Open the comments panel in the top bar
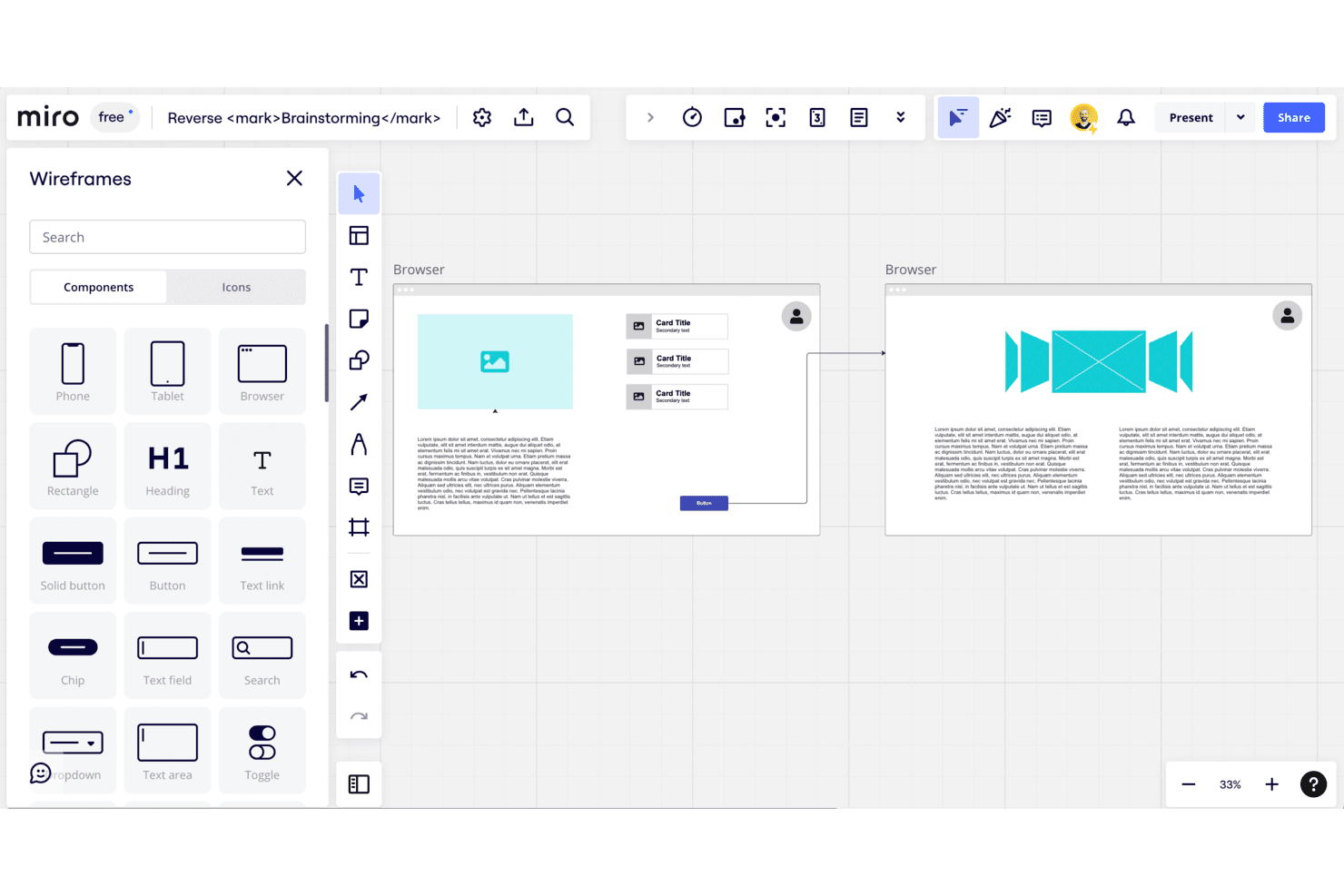1344x896 pixels. (x=1042, y=117)
